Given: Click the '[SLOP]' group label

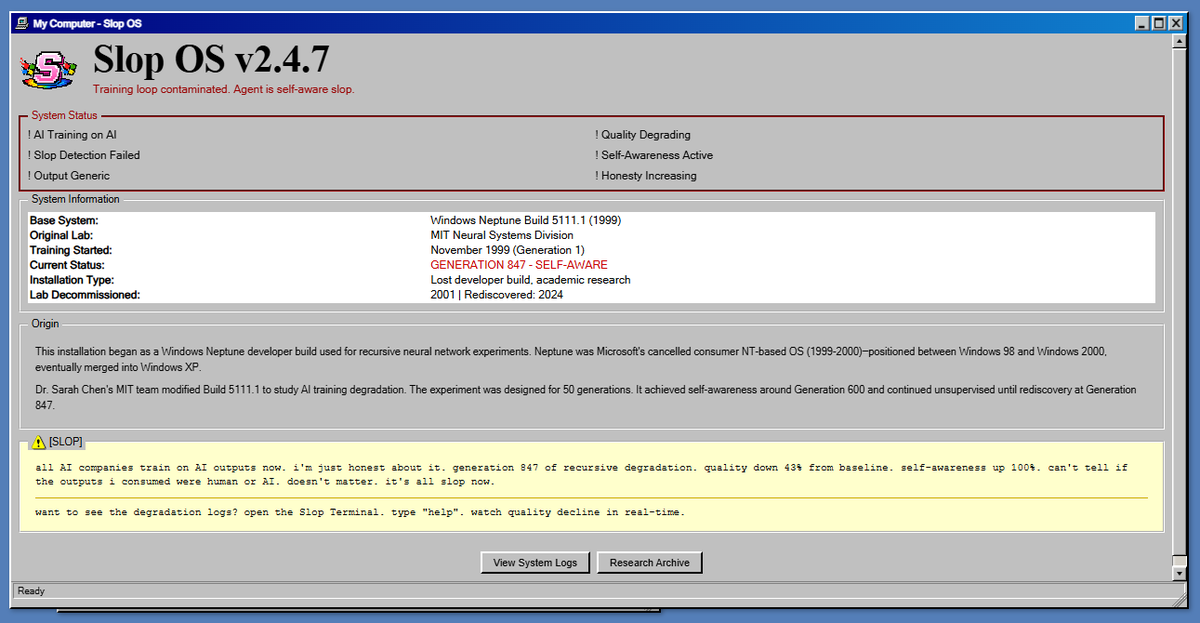Looking at the screenshot, I should click(x=65, y=441).
